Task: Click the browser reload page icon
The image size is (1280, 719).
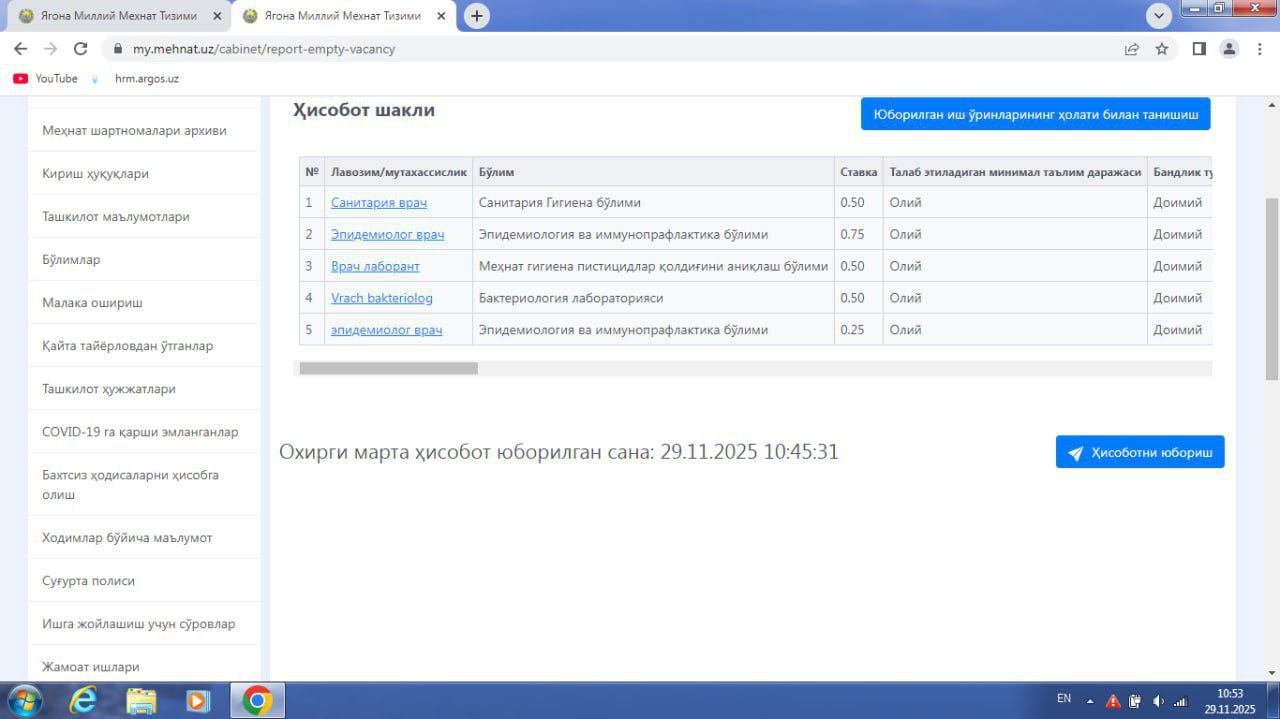Action: pyautogui.click(x=81, y=49)
